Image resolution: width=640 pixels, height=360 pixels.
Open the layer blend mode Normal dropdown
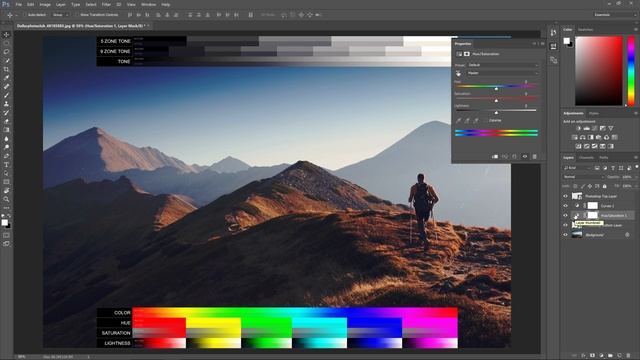tap(584, 177)
